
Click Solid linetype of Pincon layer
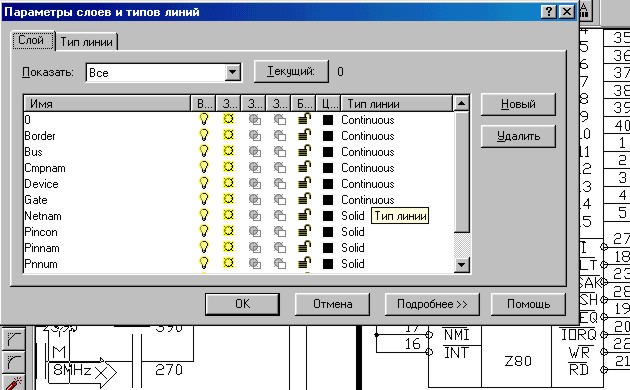(x=353, y=232)
